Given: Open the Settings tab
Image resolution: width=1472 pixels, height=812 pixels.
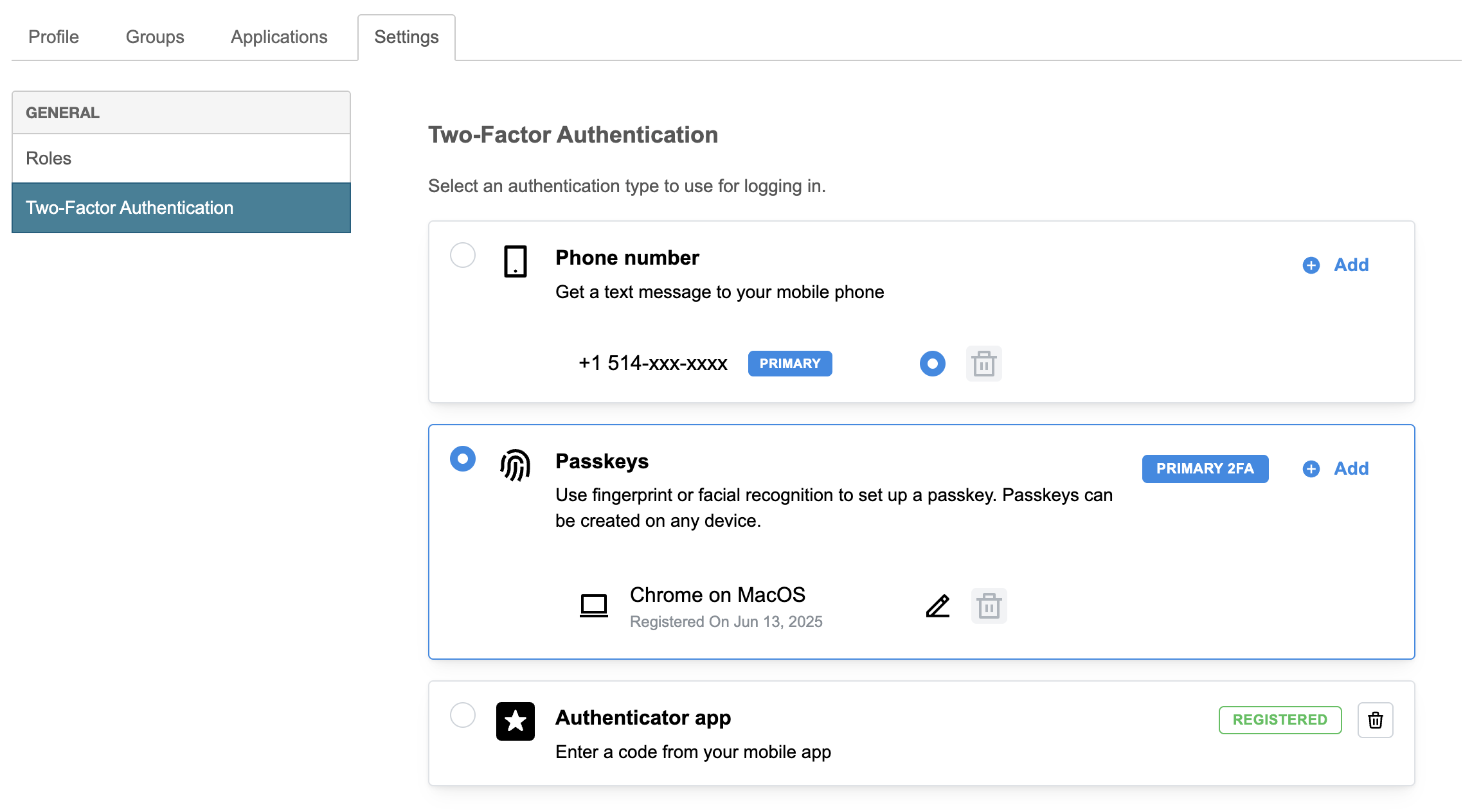Looking at the screenshot, I should [x=406, y=37].
